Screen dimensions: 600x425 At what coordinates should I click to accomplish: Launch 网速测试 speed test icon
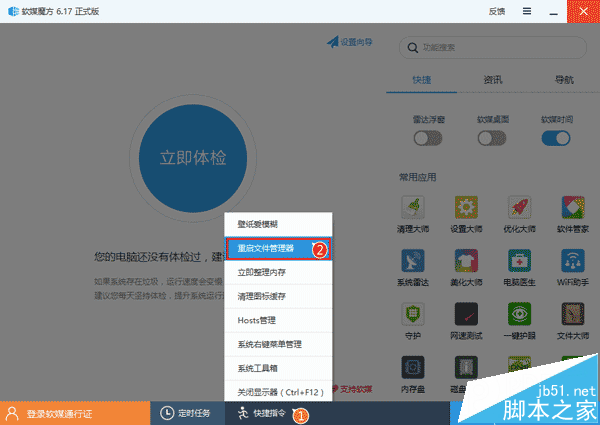click(466, 314)
